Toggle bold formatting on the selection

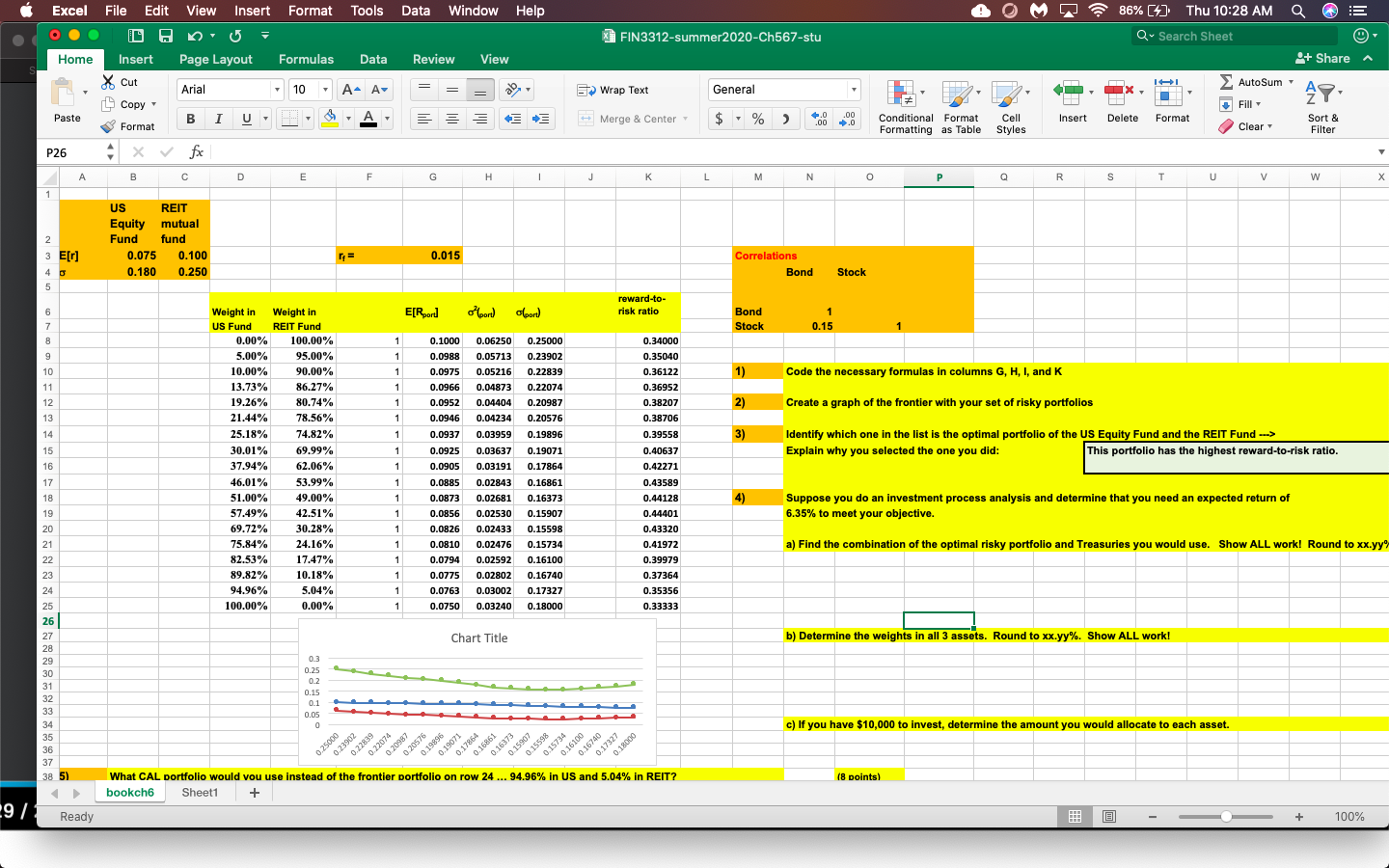pos(190,118)
